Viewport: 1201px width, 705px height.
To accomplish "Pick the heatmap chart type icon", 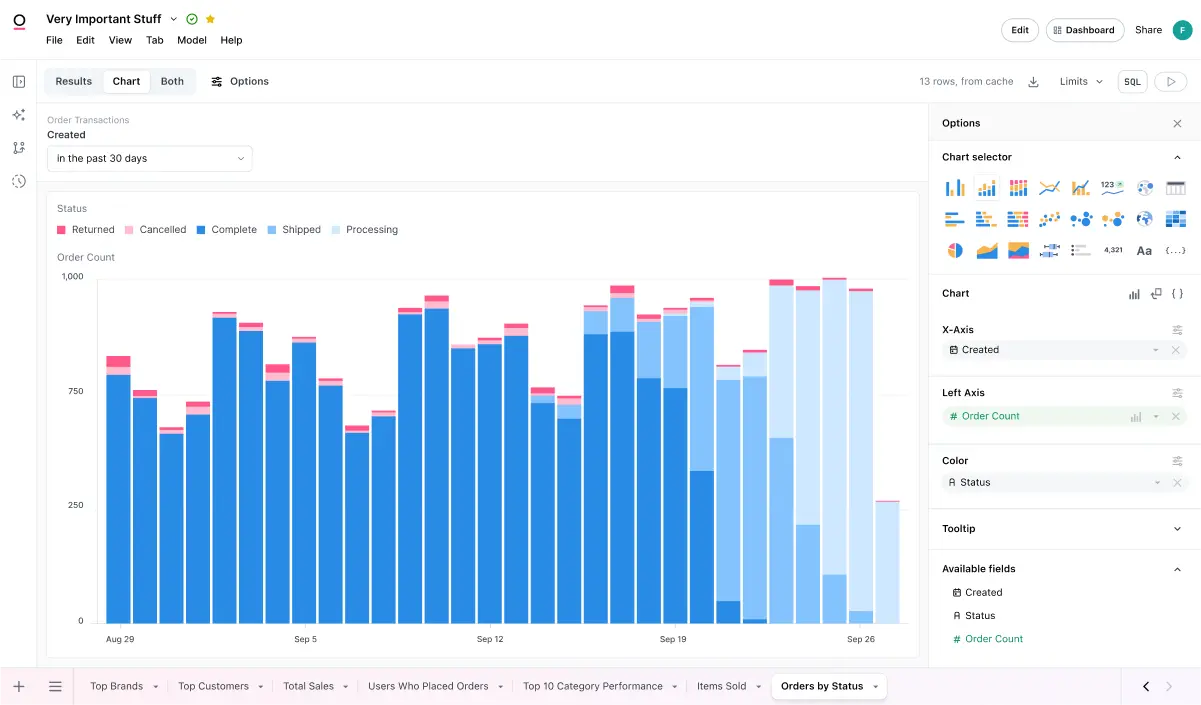I will 1176,219.
